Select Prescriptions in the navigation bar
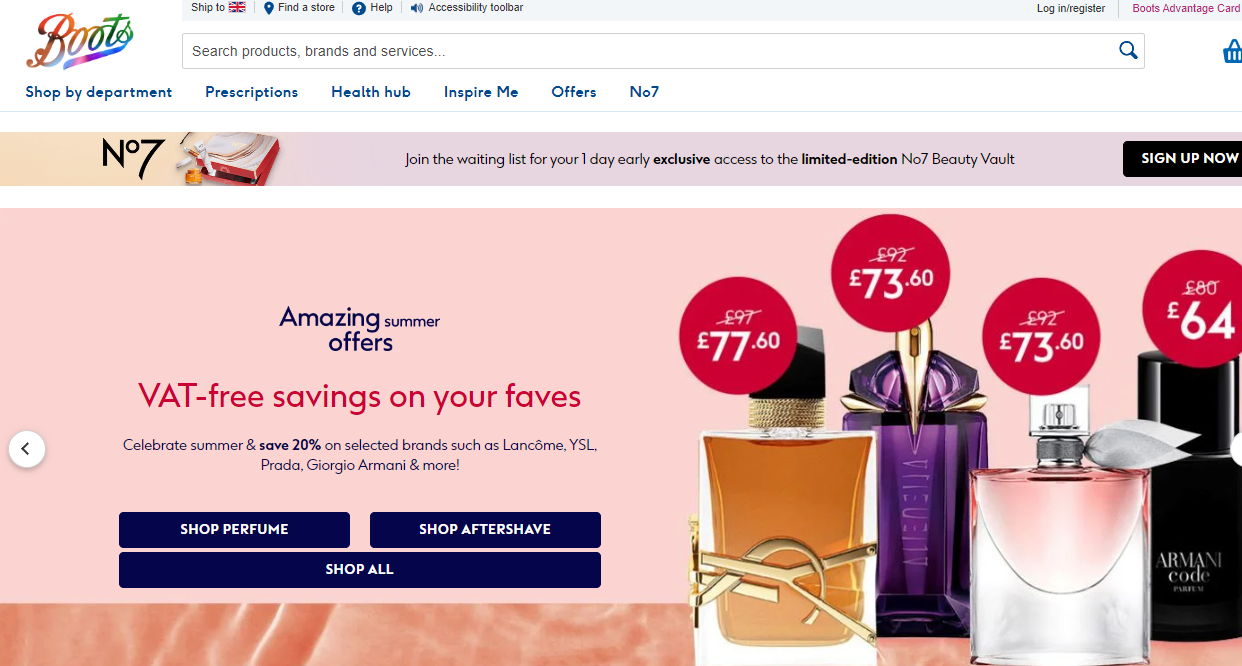The image size is (1242, 666). tap(252, 92)
